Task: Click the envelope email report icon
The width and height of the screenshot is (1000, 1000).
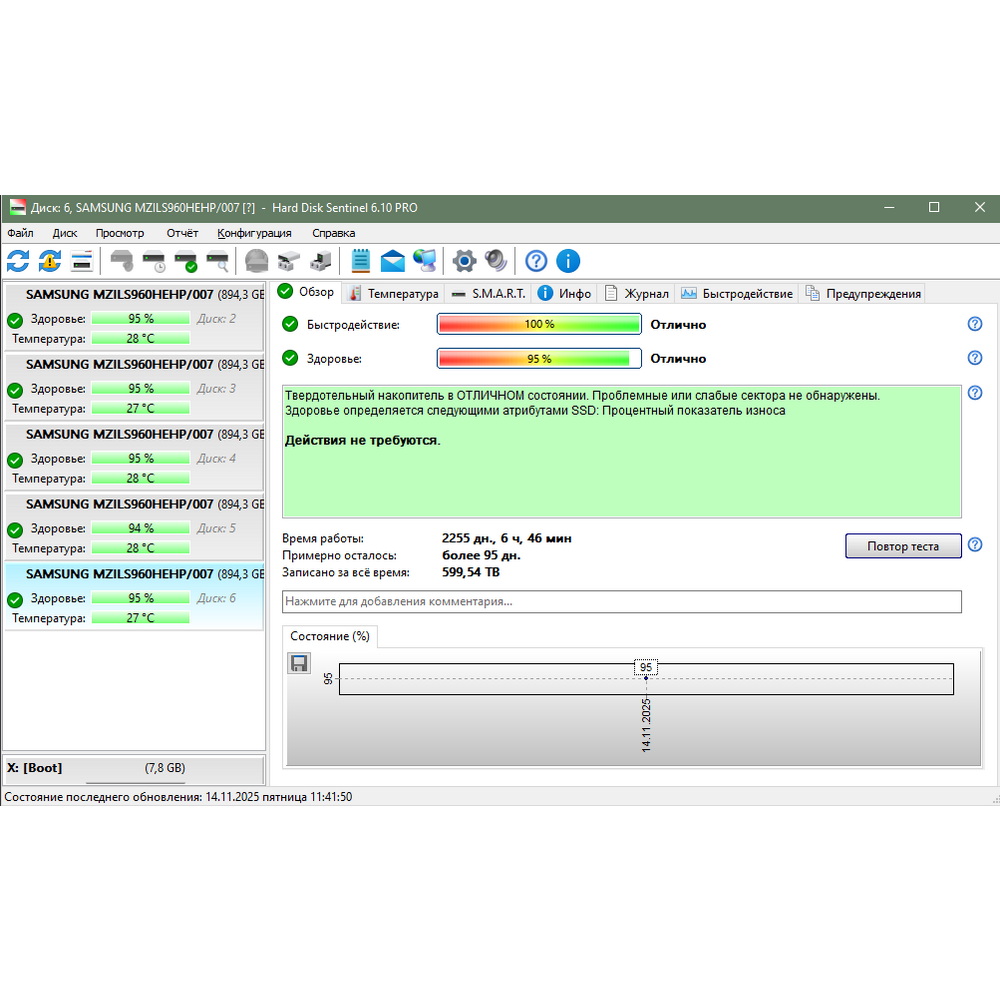Action: pyautogui.click(x=393, y=262)
